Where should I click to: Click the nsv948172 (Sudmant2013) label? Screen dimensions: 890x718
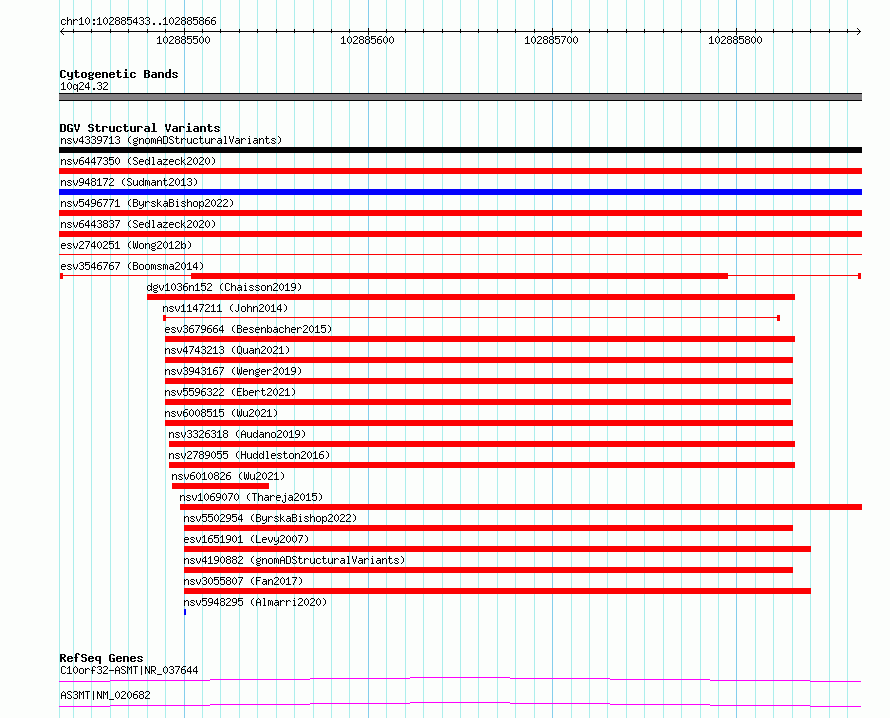tap(129, 182)
